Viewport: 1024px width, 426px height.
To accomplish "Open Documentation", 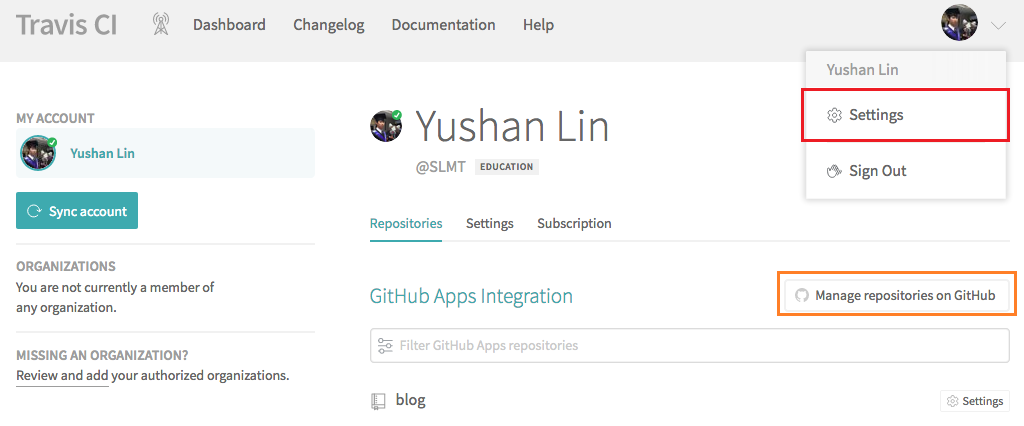I will 443,25.
